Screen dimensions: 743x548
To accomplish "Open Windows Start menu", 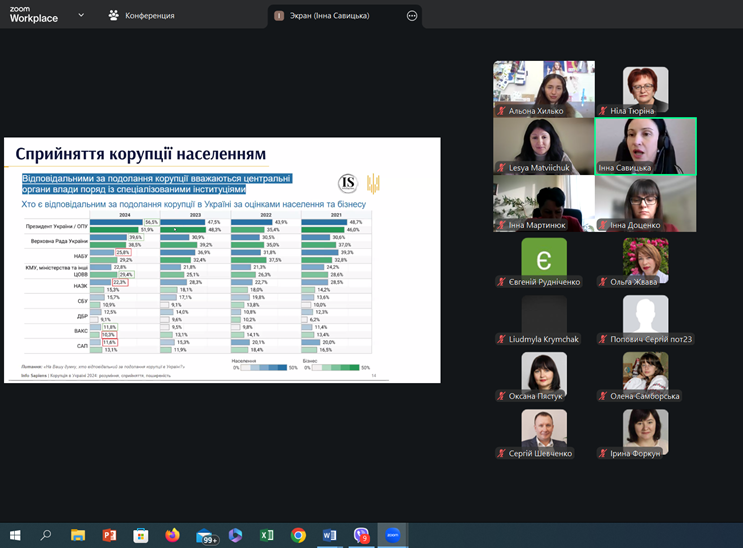I will 15,535.
